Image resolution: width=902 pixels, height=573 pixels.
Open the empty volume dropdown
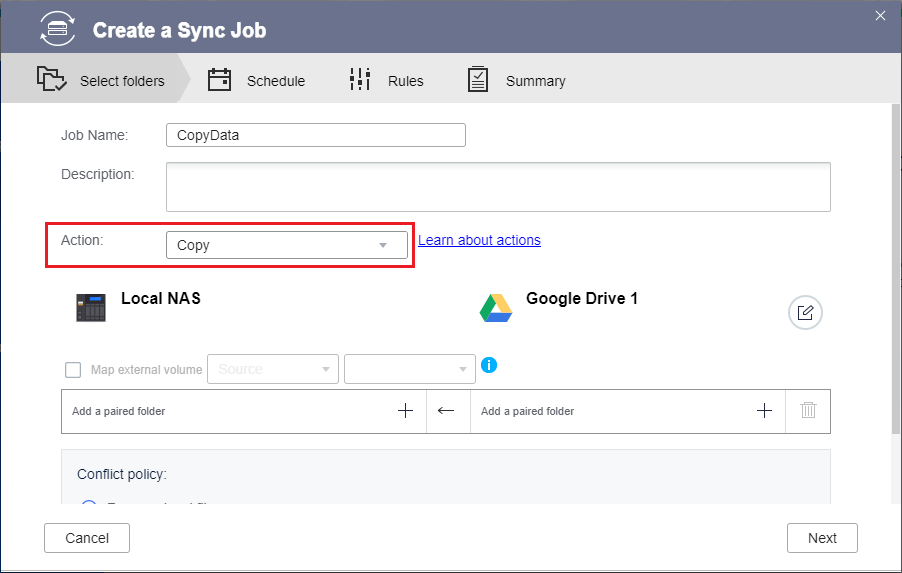click(x=410, y=369)
